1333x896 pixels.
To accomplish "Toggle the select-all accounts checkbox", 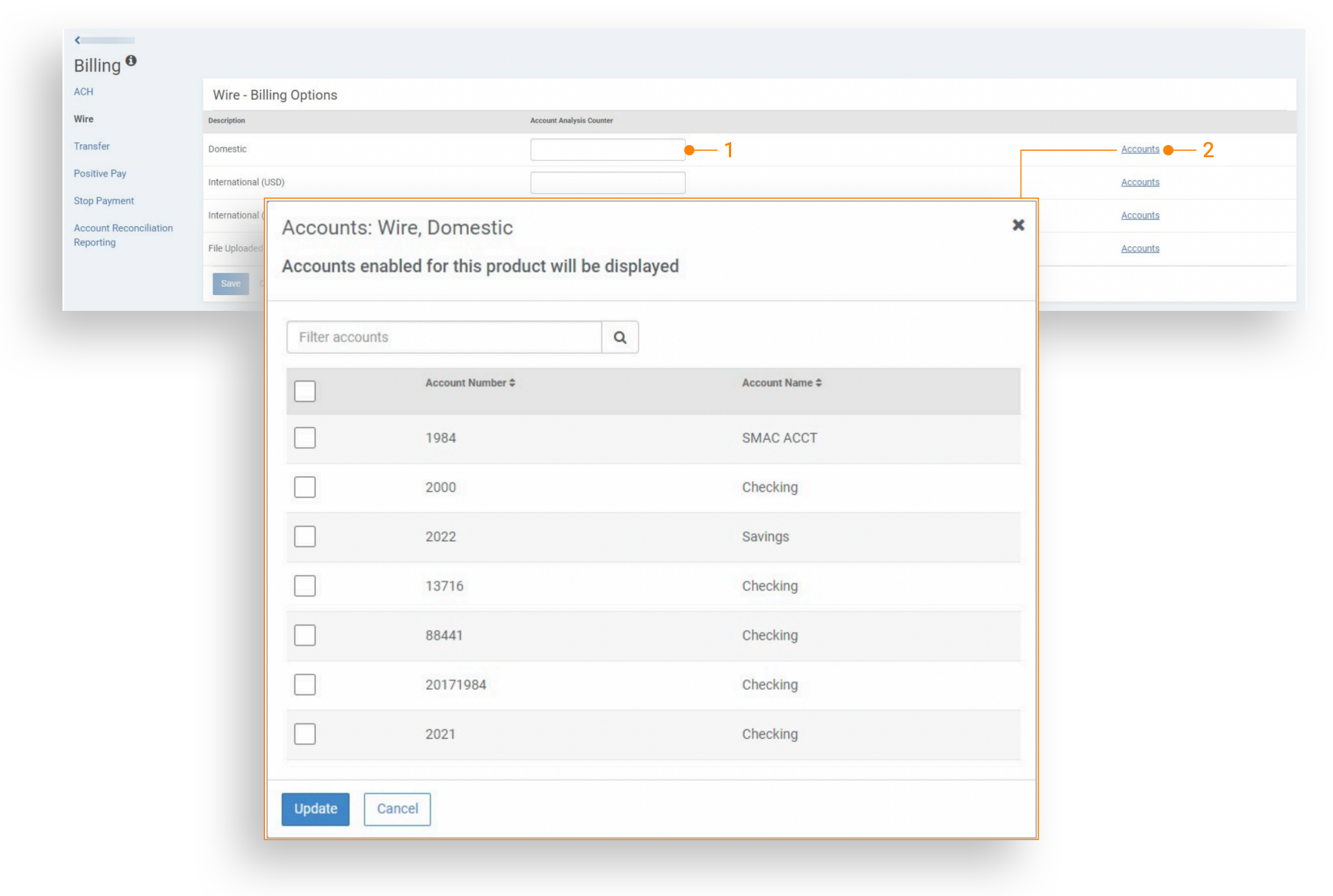I will pyautogui.click(x=305, y=391).
